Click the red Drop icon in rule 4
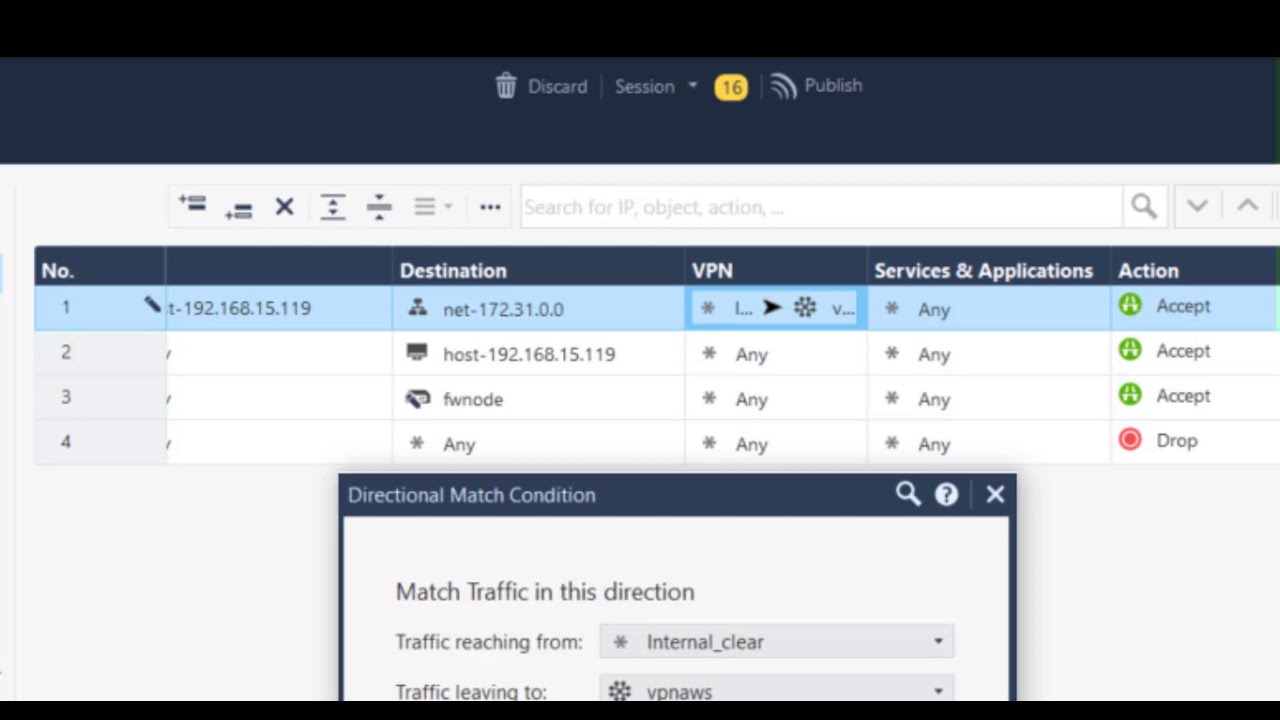This screenshot has height=720, width=1280. [1130, 440]
